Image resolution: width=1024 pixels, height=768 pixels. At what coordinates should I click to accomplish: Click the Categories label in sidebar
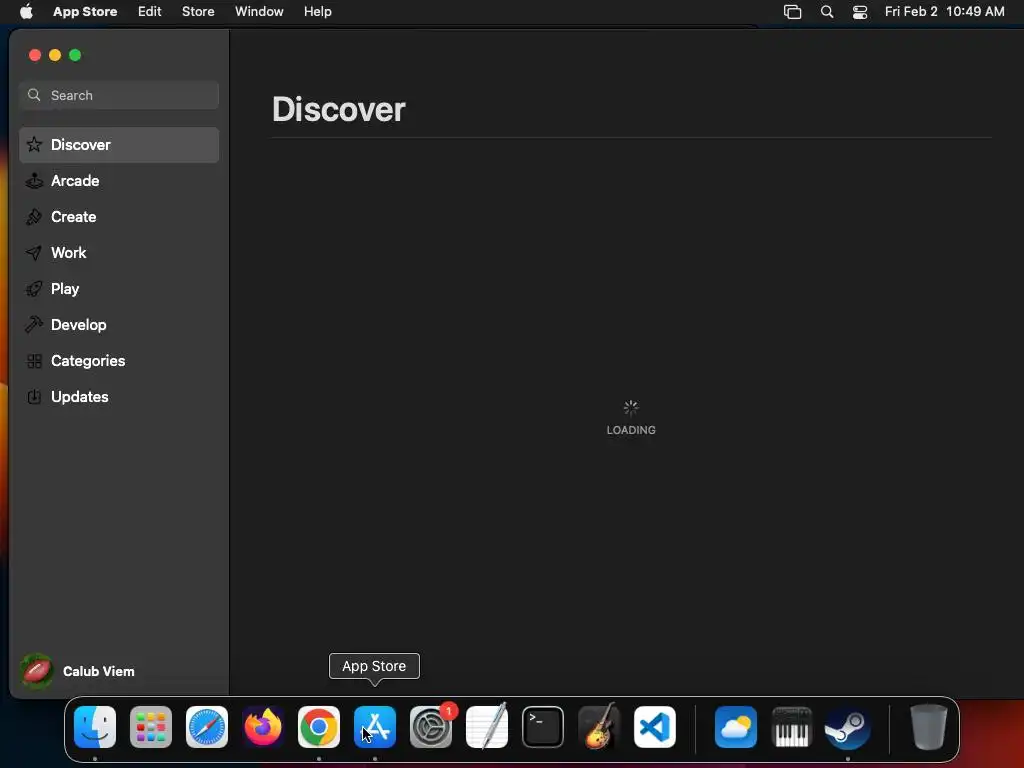tap(88, 360)
